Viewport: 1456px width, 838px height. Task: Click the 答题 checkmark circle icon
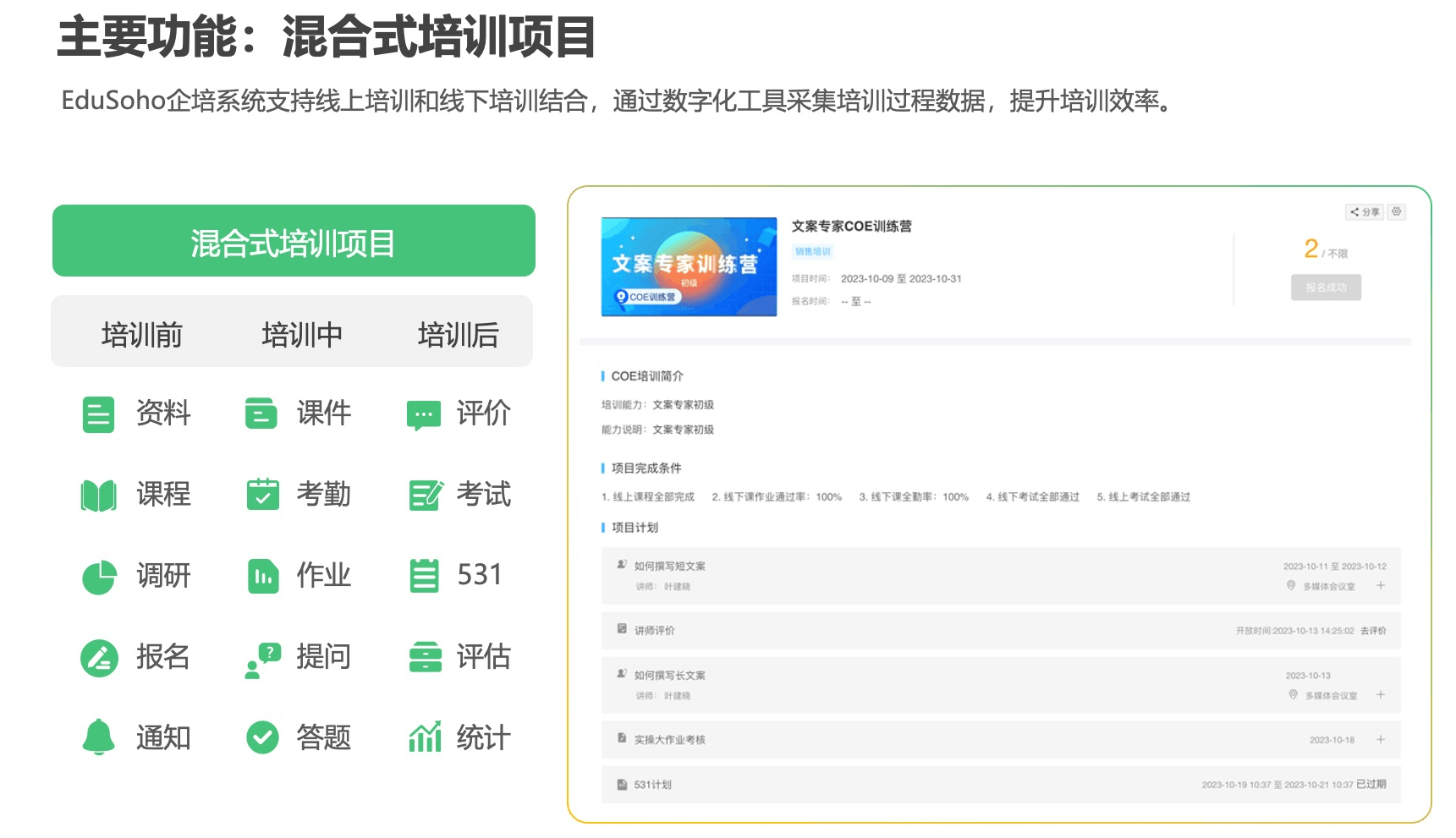point(262,737)
